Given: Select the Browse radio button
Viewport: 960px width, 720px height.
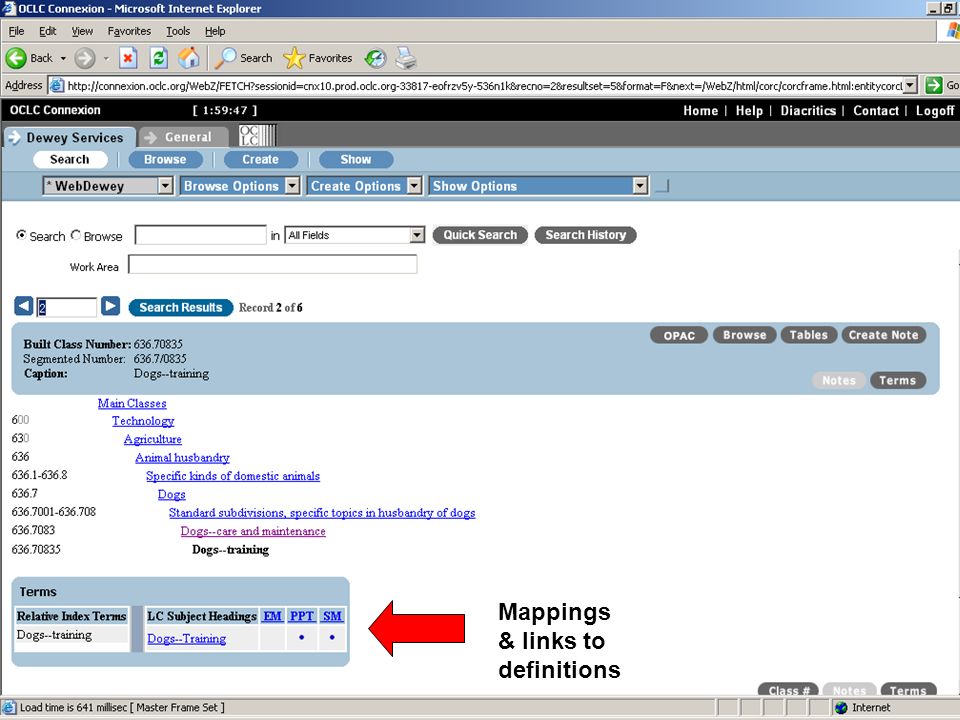Looking at the screenshot, I should [76, 235].
